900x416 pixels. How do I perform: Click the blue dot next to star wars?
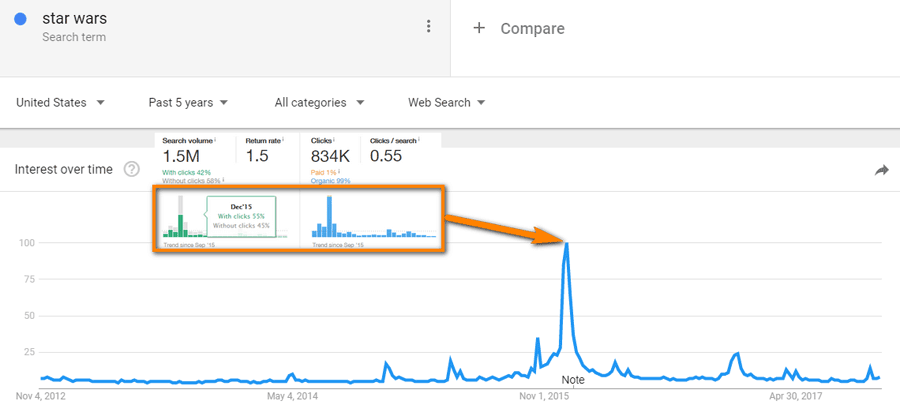point(20,19)
